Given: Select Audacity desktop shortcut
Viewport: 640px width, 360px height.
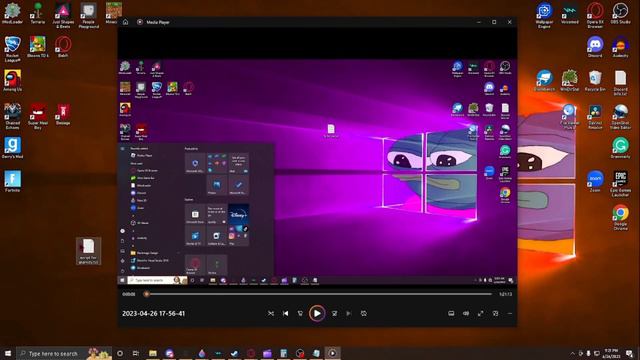Looking at the screenshot, I should pos(620,47).
